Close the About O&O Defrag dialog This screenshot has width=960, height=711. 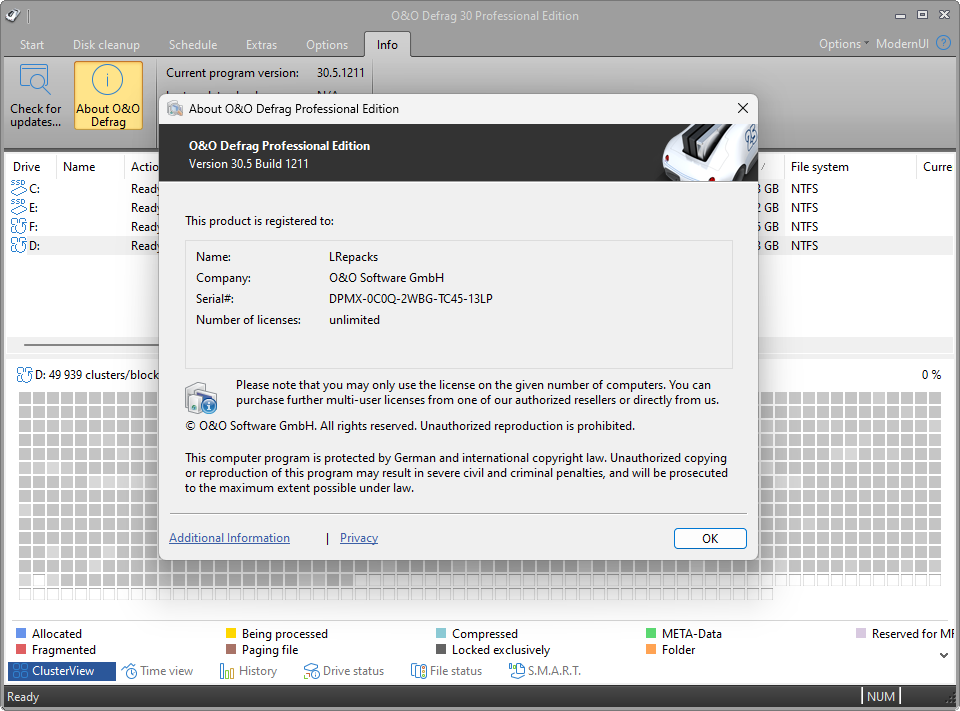click(743, 108)
